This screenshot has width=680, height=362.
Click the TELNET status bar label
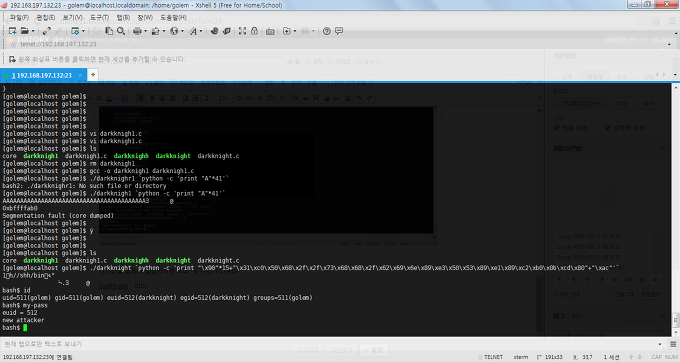click(493, 357)
